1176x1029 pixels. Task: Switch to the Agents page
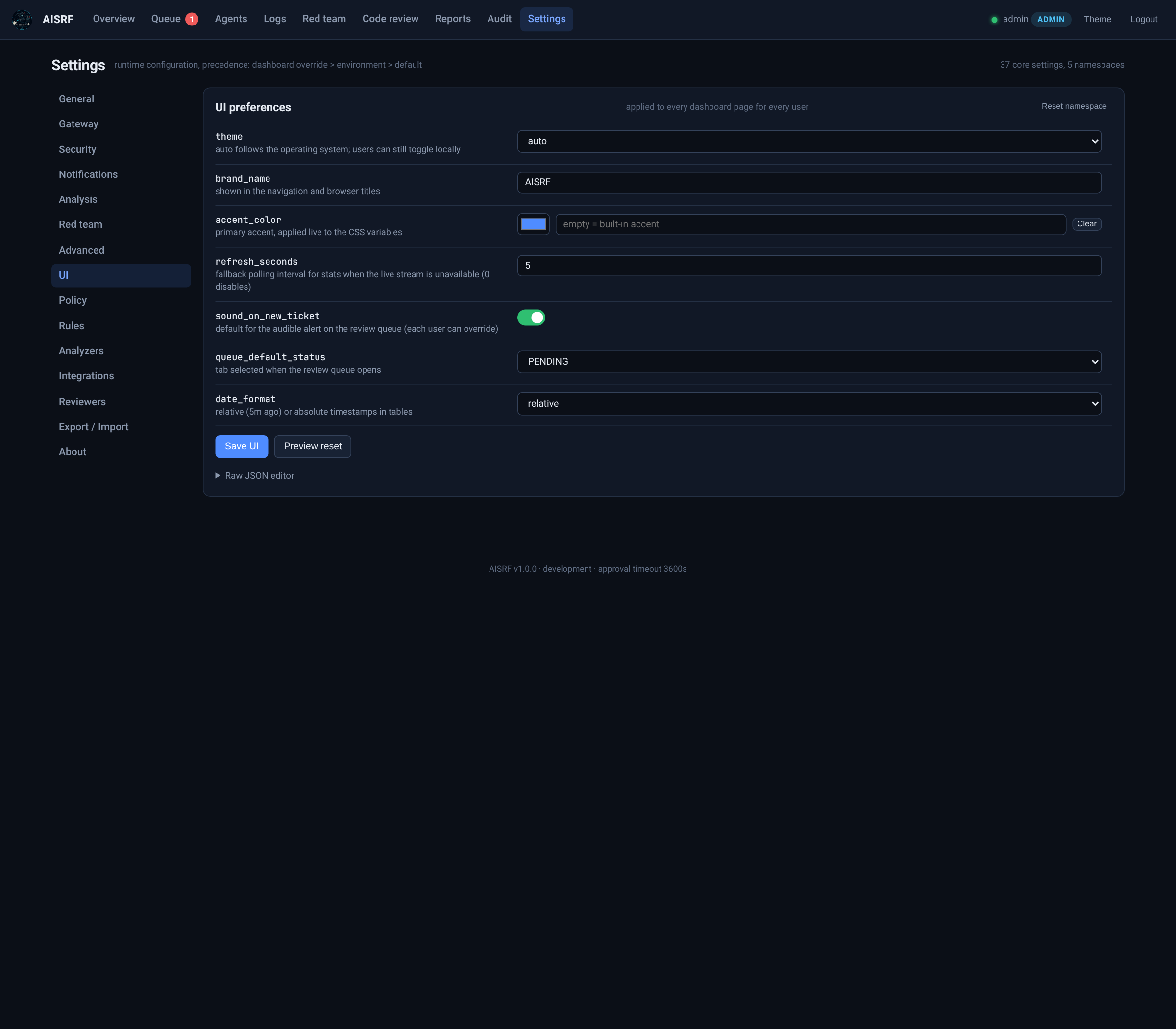point(231,19)
